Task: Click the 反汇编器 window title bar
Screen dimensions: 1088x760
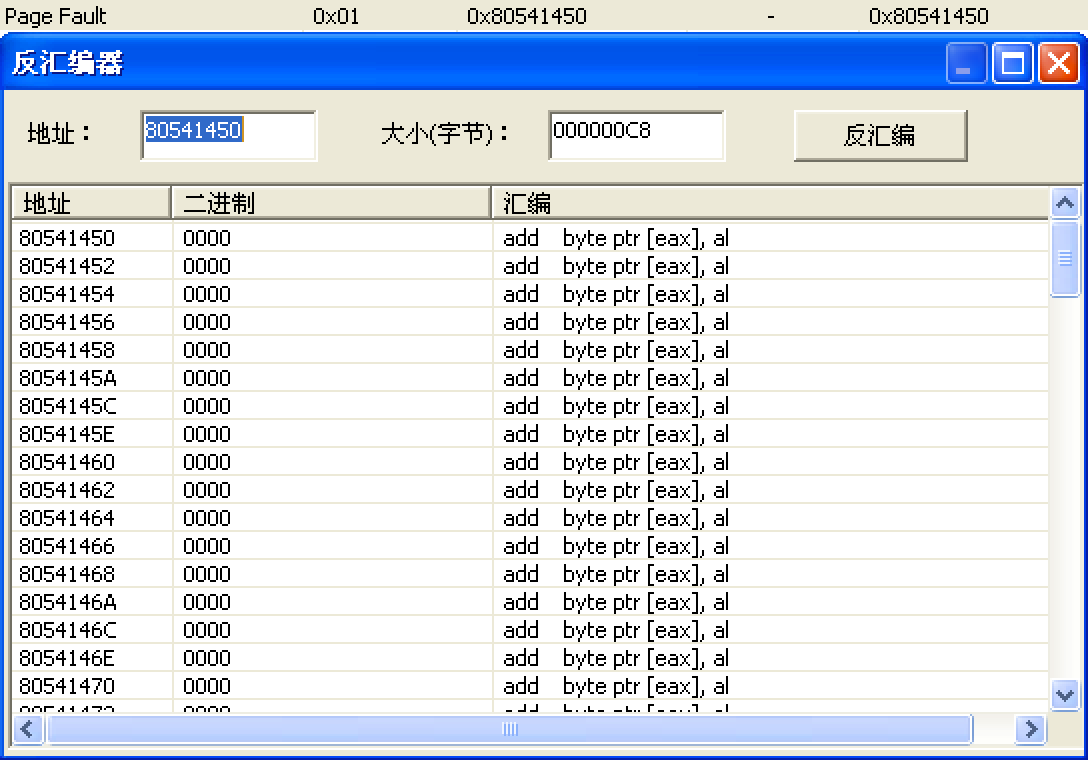Action: coord(400,62)
